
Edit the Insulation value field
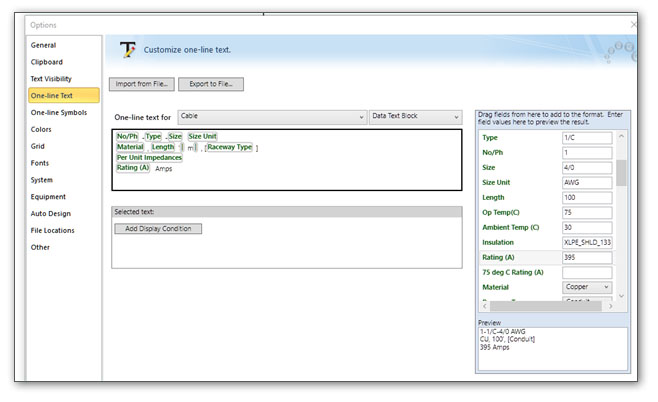587,243
